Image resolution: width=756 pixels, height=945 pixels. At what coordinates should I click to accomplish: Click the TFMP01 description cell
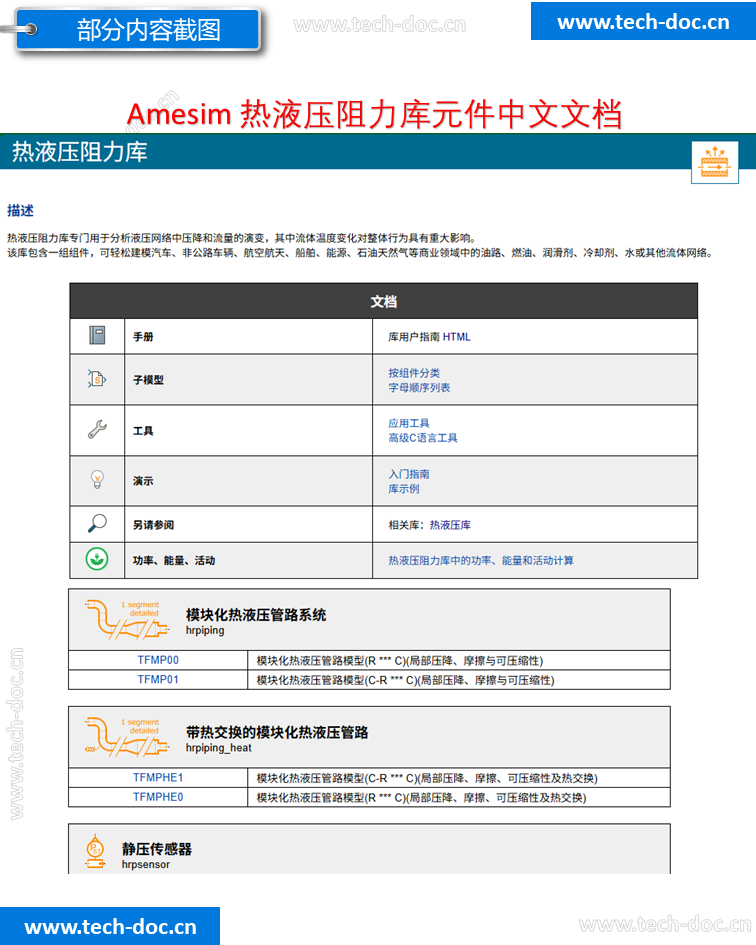[459, 680]
